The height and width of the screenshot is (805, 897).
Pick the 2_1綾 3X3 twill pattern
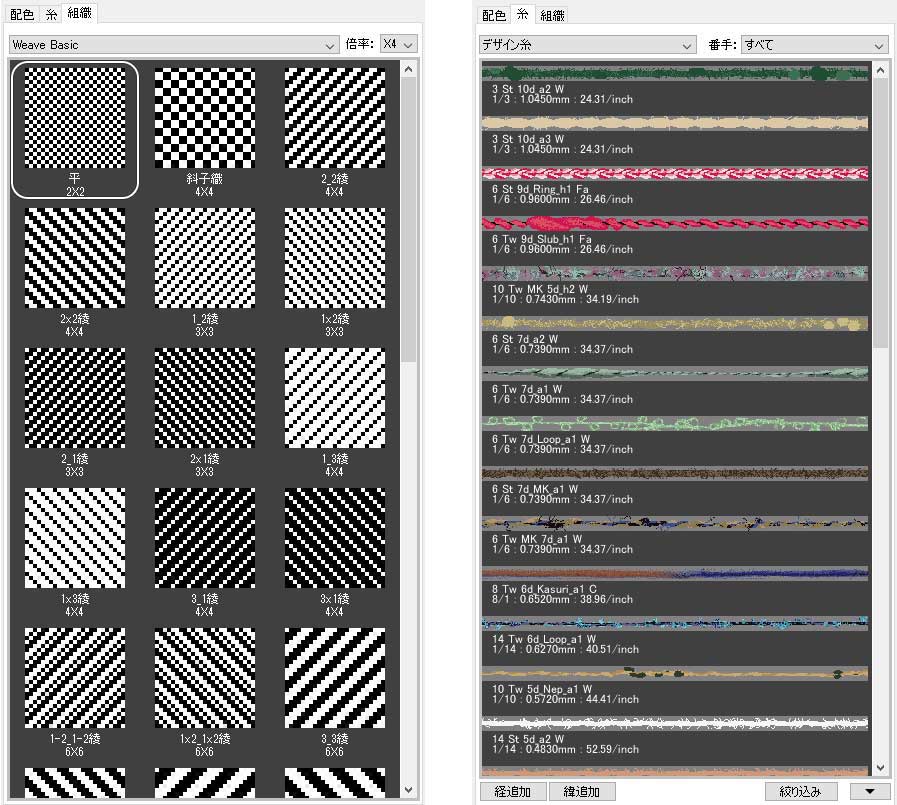tap(75, 411)
